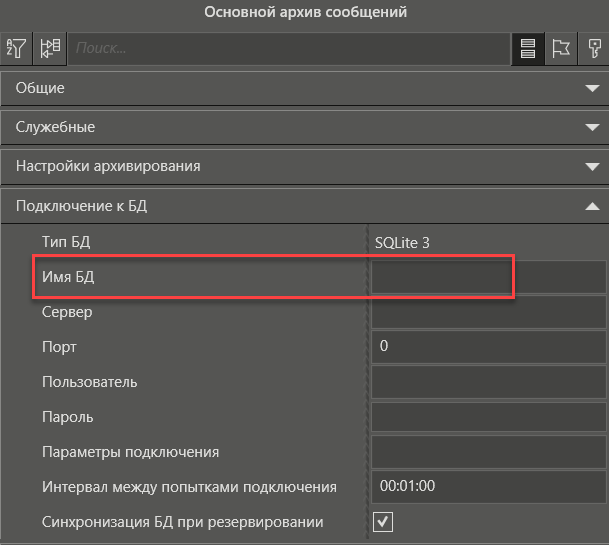Image resolution: width=609 pixels, height=545 pixels.
Task: Click the Порт value field
Action: (488, 347)
